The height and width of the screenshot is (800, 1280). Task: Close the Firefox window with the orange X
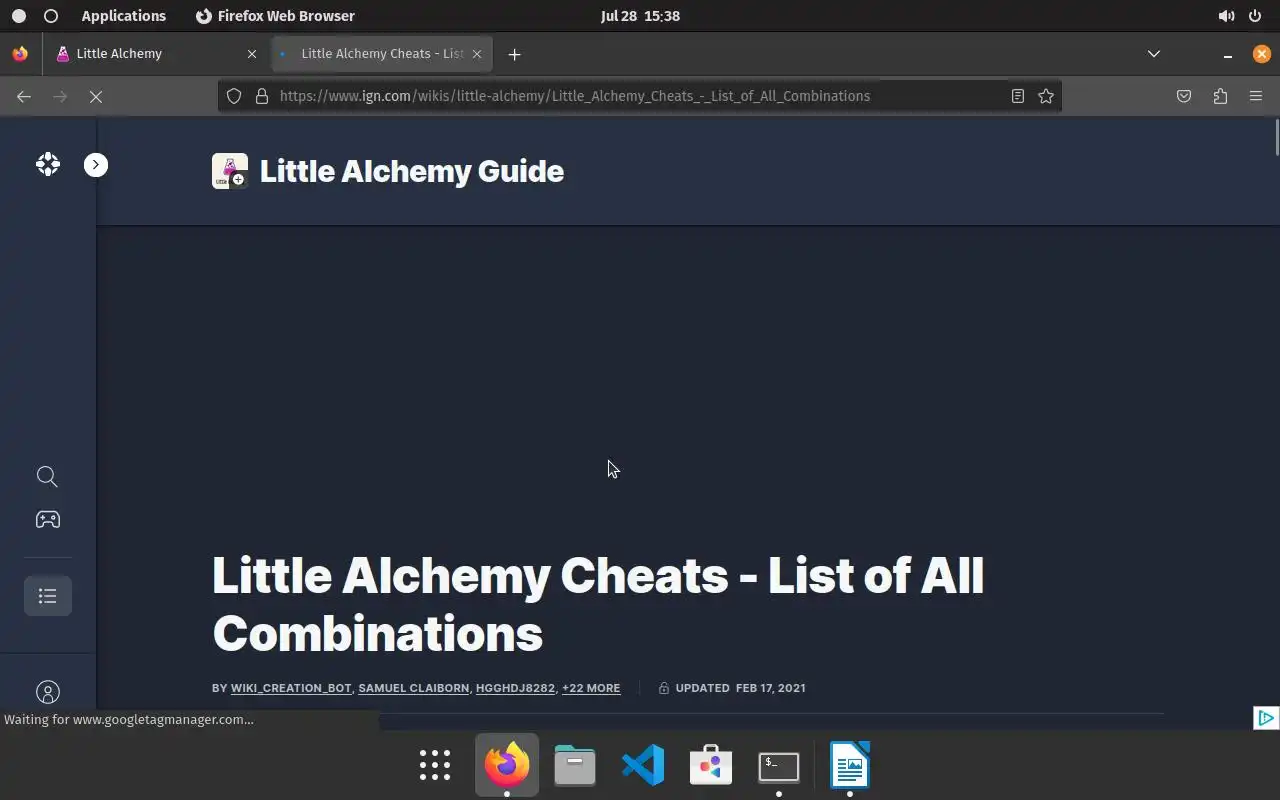1262,54
